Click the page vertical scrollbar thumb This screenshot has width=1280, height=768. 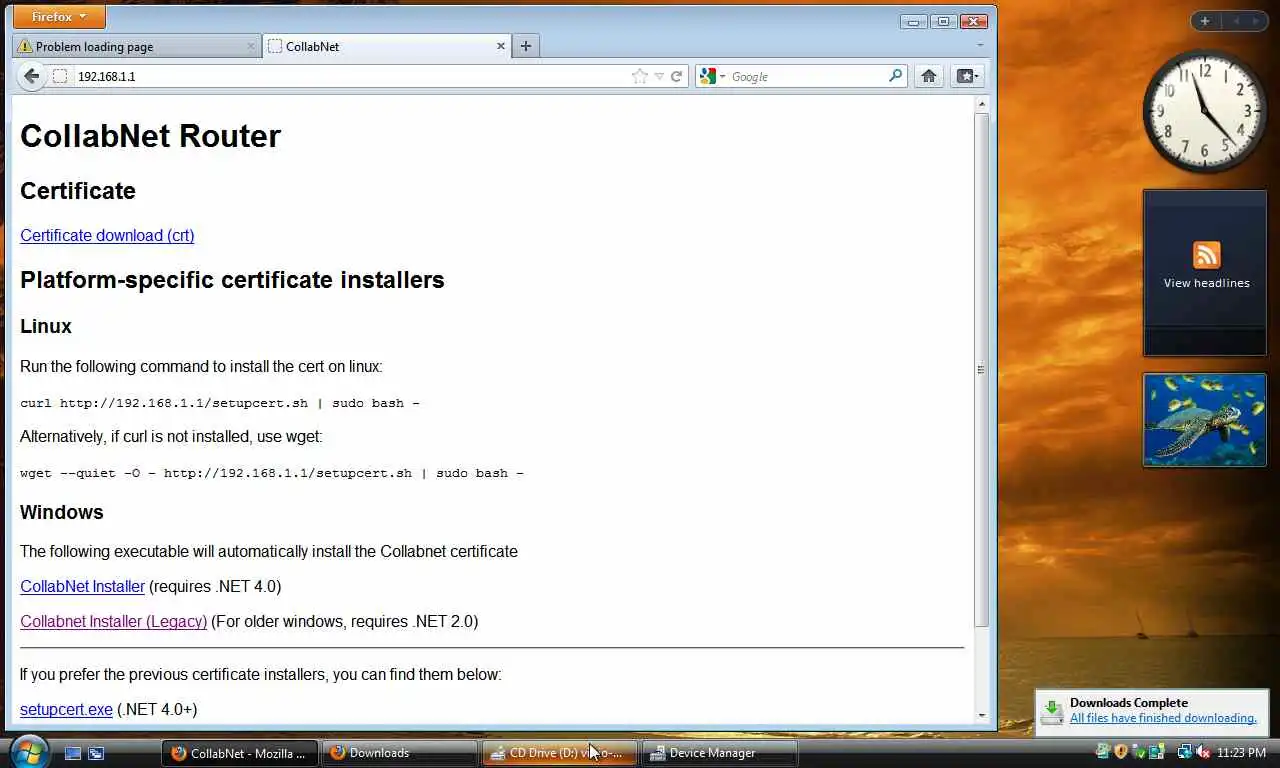coord(981,369)
